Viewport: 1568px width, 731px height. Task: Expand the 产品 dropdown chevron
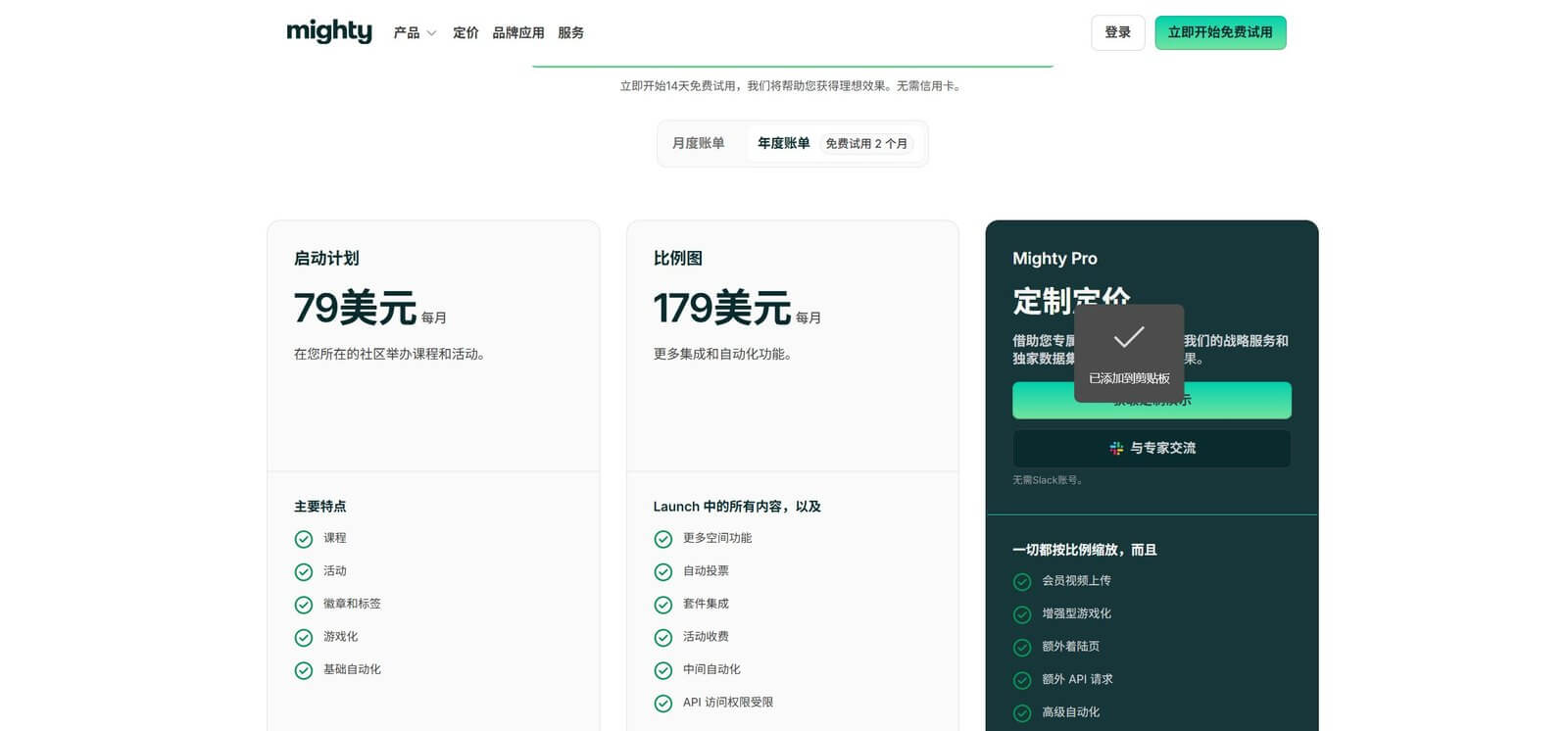click(431, 33)
